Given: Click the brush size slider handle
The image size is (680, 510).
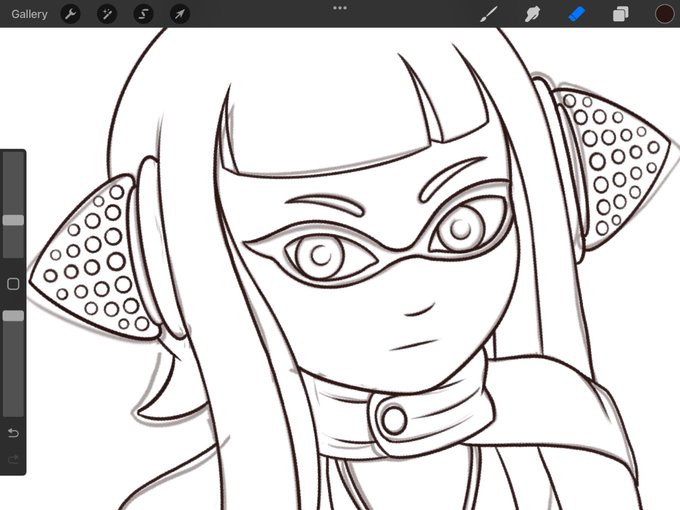Looking at the screenshot, I should (13, 220).
